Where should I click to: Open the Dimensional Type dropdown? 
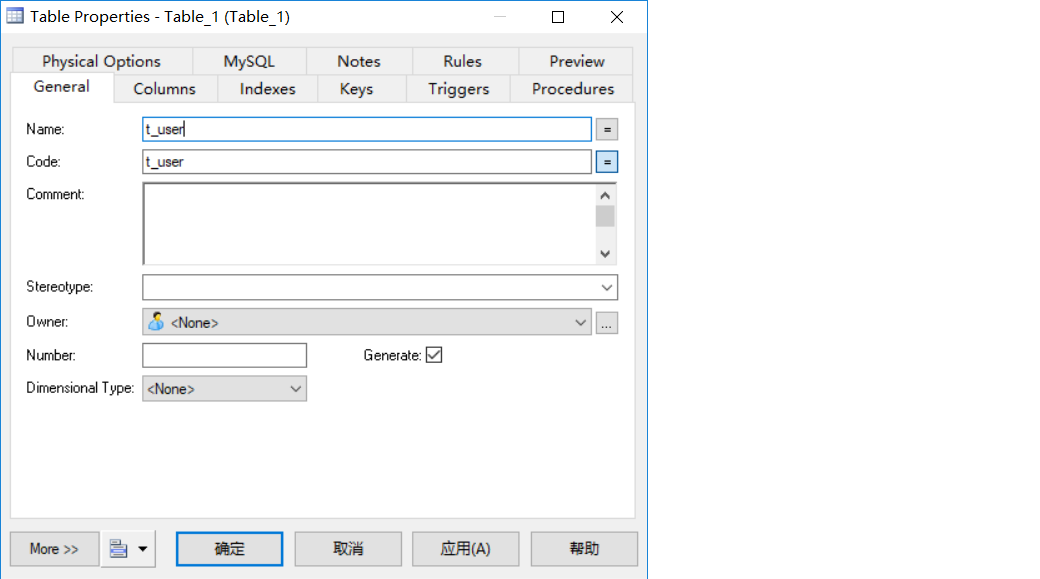click(224, 389)
